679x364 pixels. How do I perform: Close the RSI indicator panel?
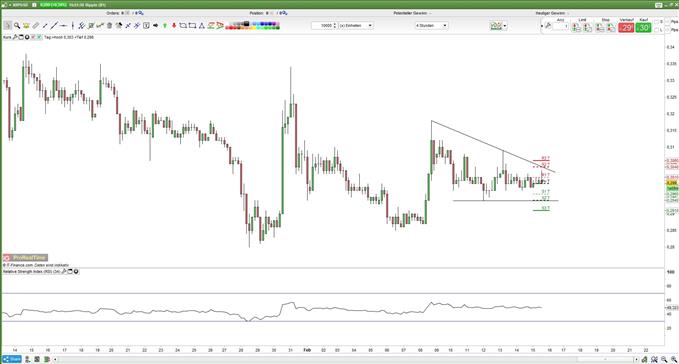pos(76,271)
